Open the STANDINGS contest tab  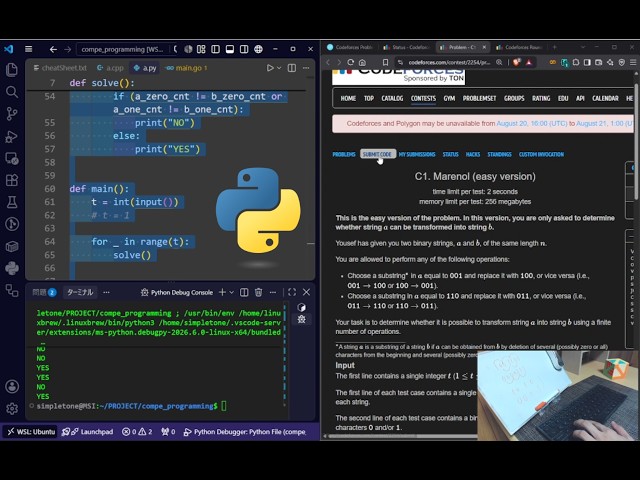499,154
